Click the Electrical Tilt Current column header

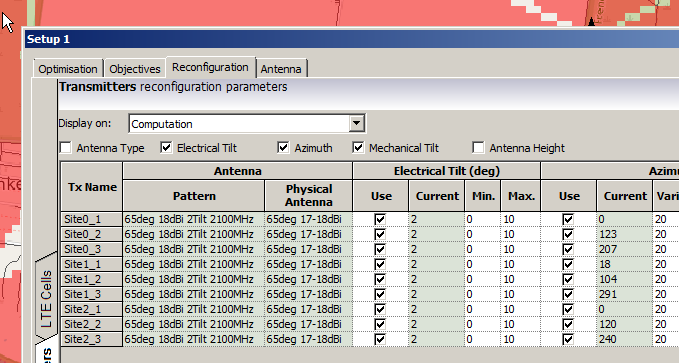click(x=436, y=196)
